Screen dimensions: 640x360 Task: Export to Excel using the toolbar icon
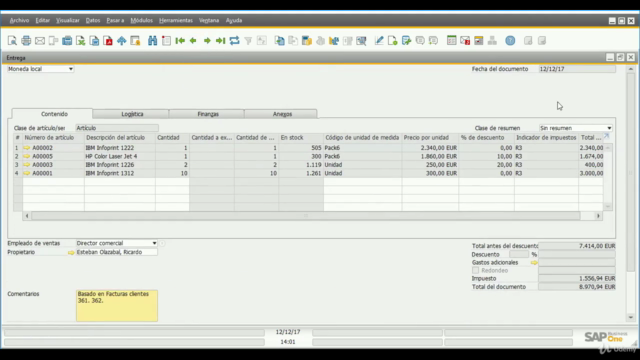click(81, 40)
